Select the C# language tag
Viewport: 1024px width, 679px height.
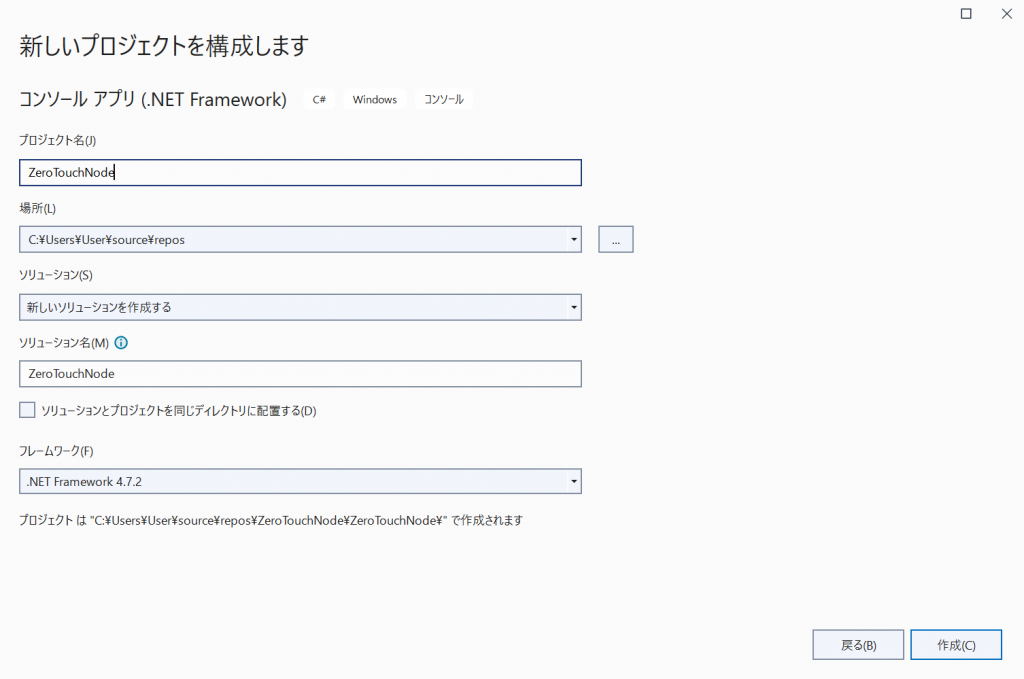click(x=318, y=99)
